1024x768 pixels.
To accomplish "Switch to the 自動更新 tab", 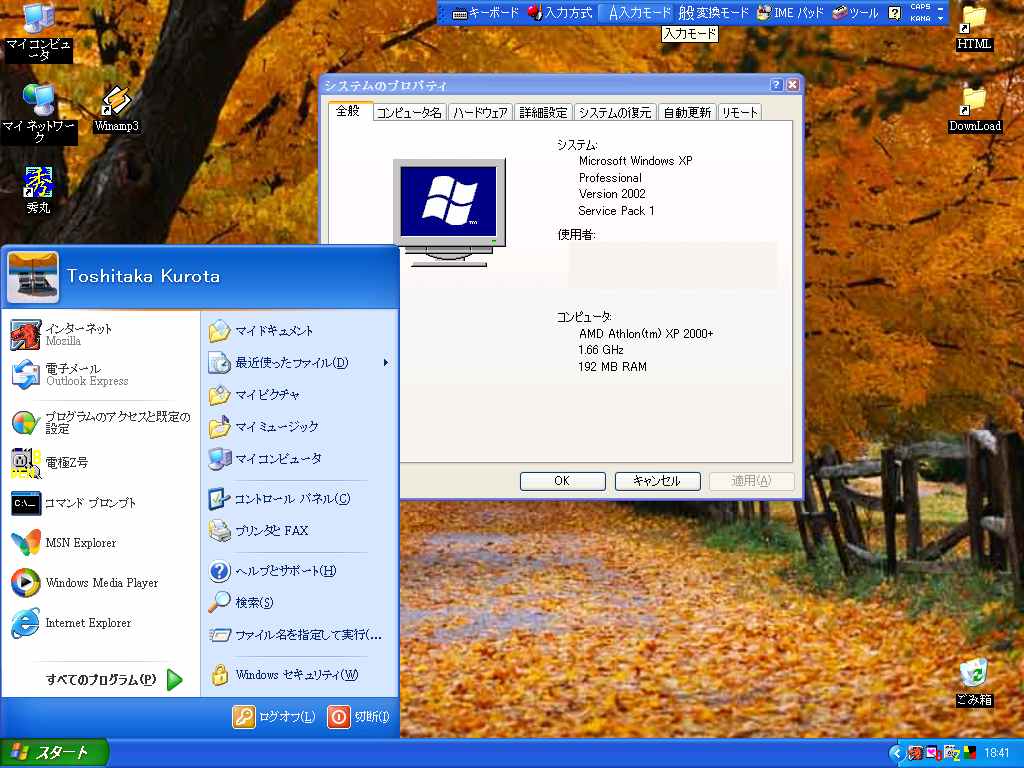I will [687, 112].
